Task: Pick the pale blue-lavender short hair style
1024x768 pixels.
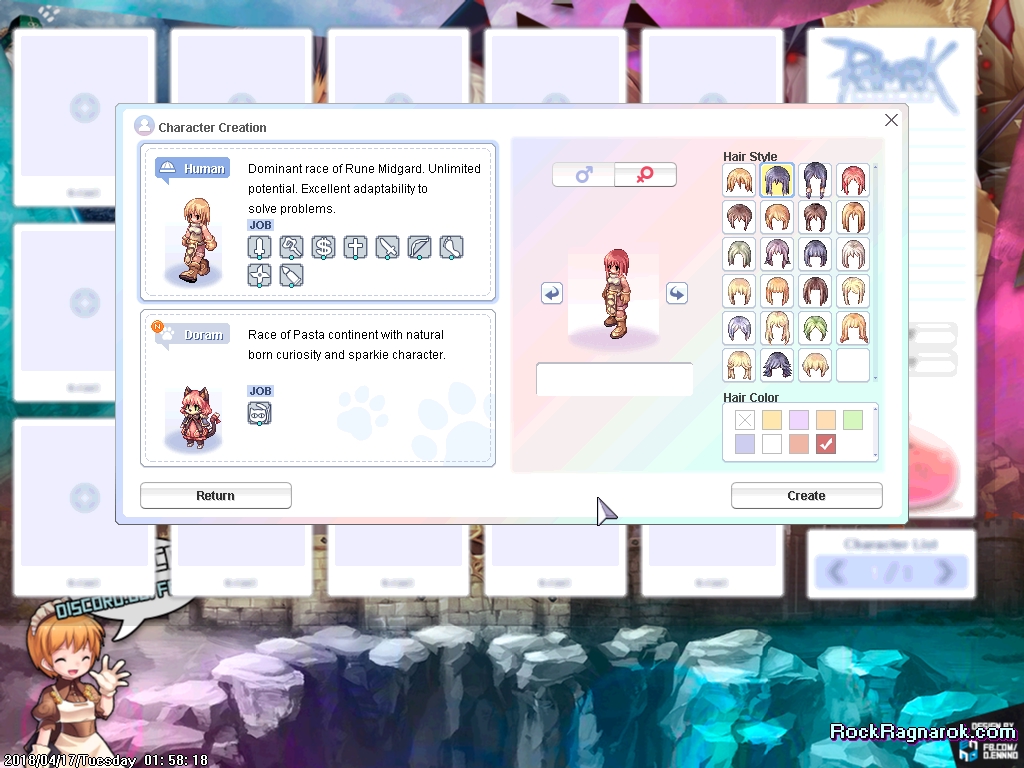Action: point(739,328)
